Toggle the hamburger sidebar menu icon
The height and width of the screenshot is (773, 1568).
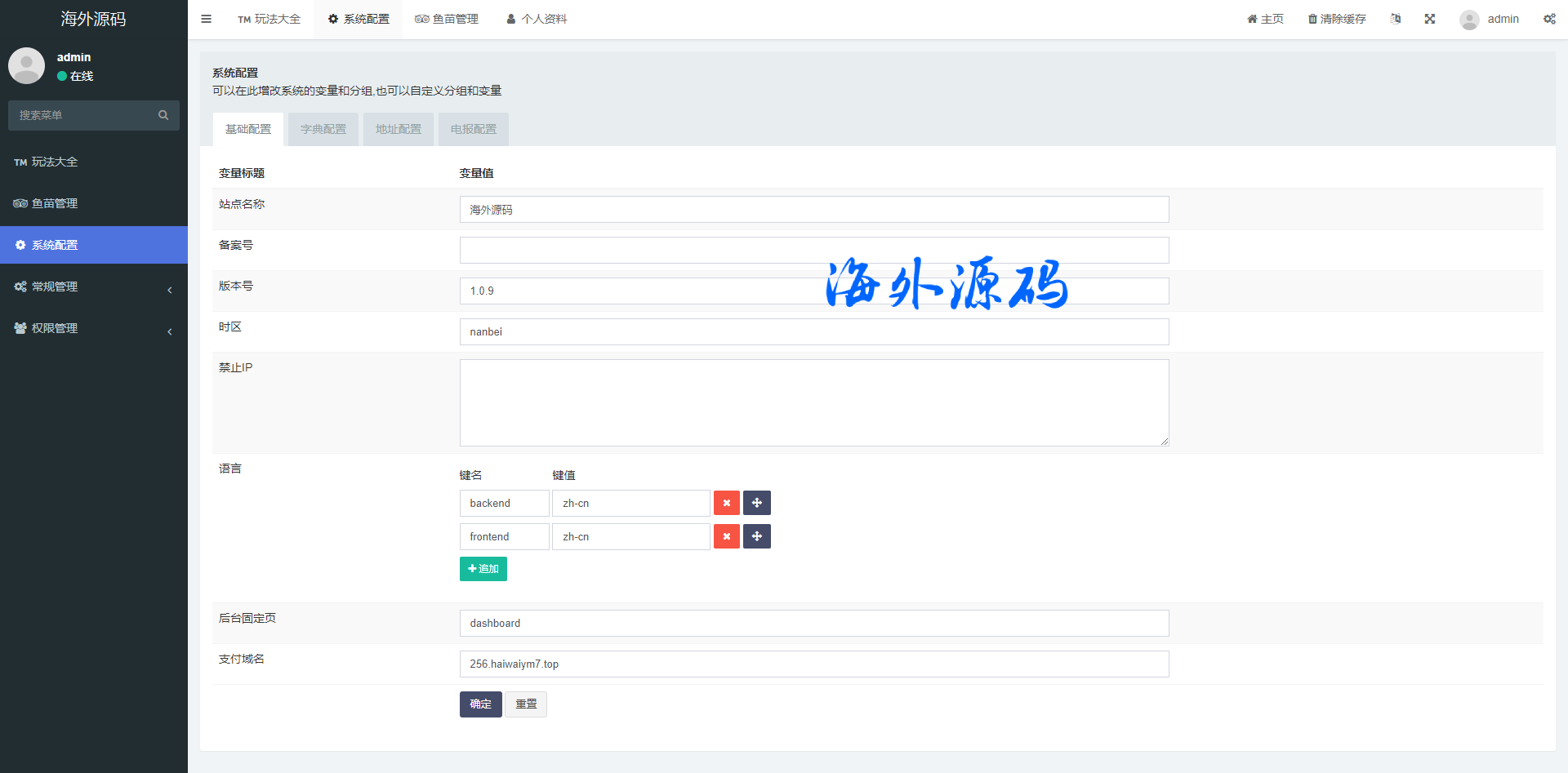pyautogui.click(x=206, y=19)
